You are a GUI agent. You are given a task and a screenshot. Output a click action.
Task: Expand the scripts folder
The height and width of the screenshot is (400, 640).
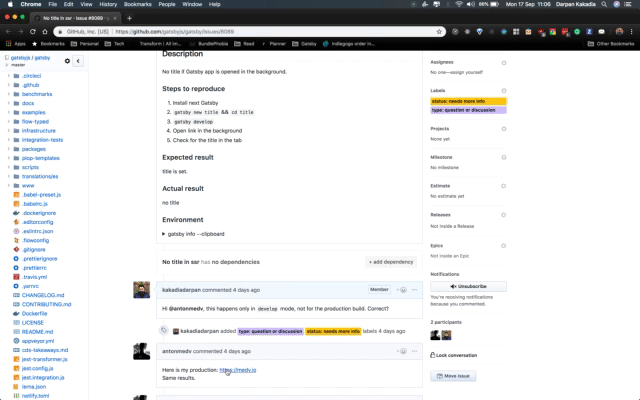pyautogui.click(x=8, y=167)
